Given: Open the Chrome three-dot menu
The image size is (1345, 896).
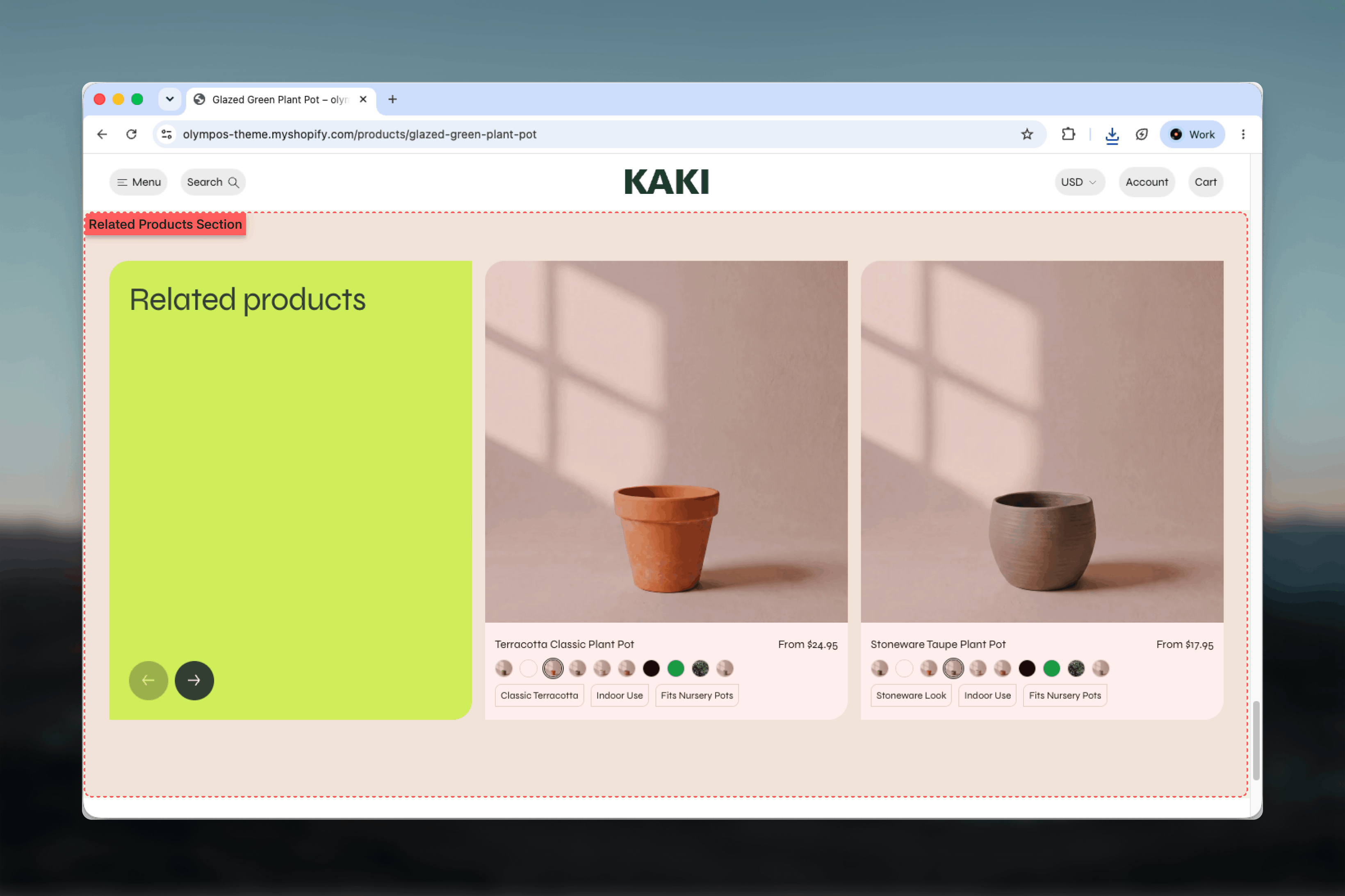Looking at the screenshot, I should [1243, 134].
